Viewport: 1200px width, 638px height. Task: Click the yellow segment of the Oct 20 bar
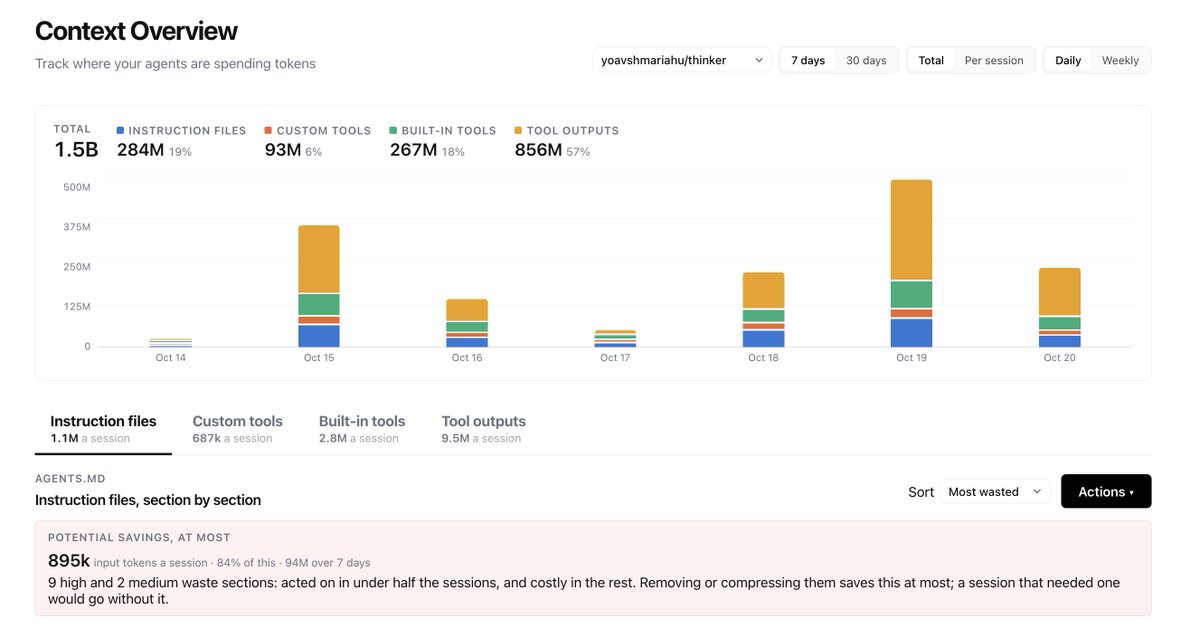tap(1059, 292)
